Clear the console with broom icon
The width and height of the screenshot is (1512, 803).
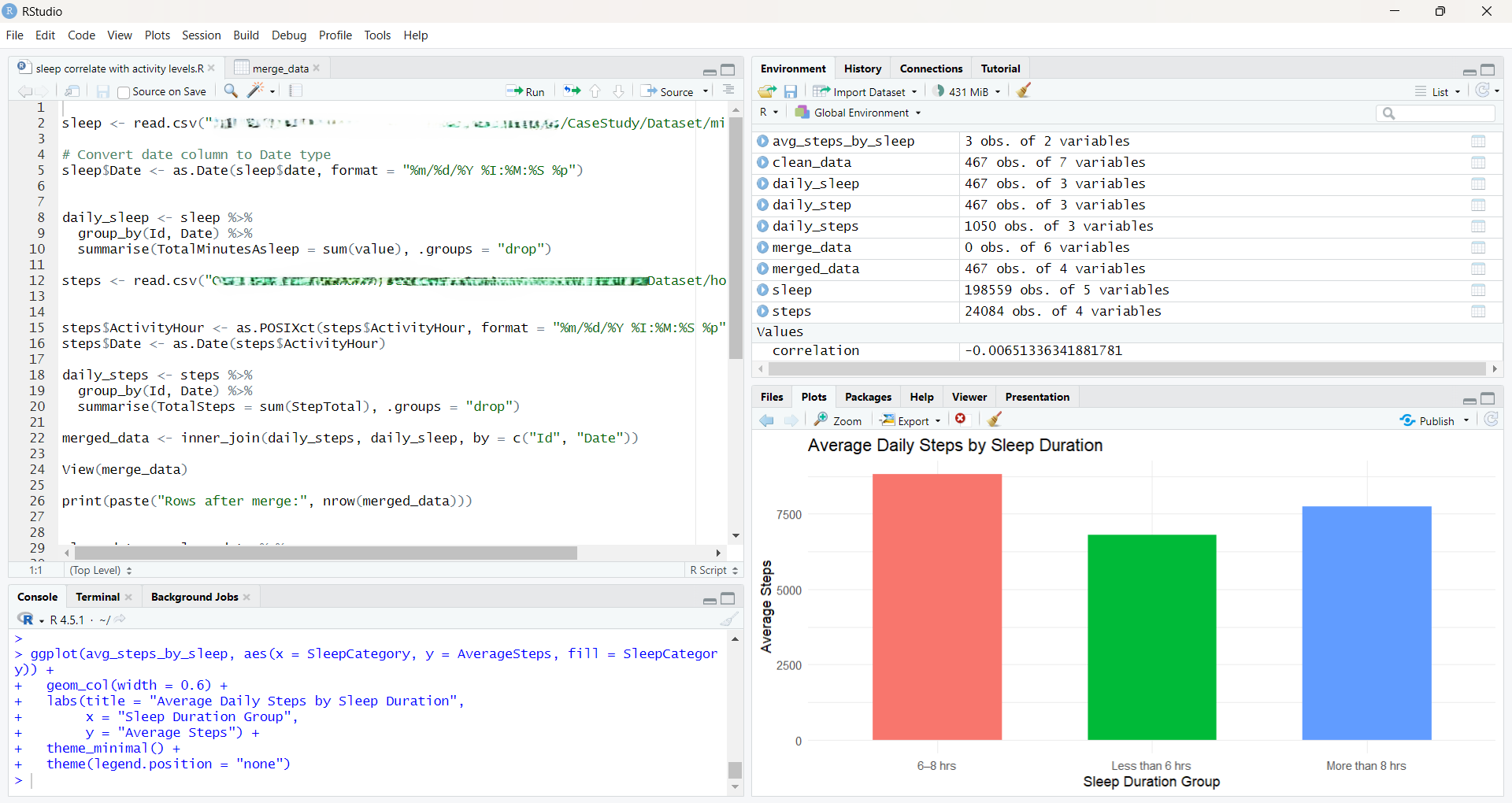pyautogui.click(x=729, y=620)
